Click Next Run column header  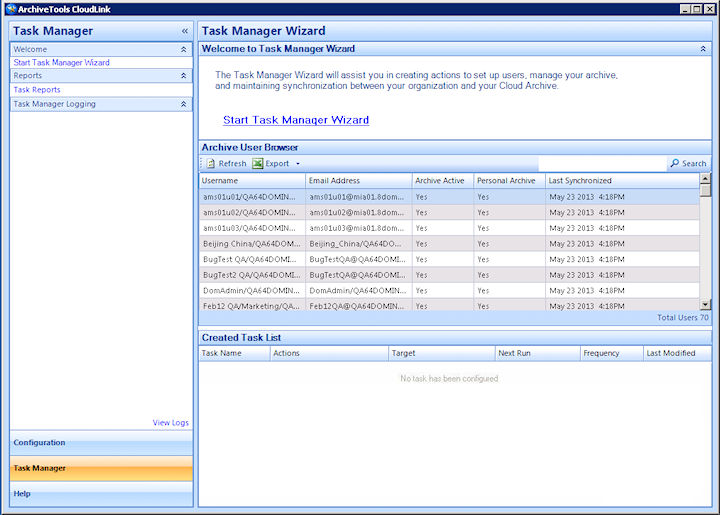[537, 353]
